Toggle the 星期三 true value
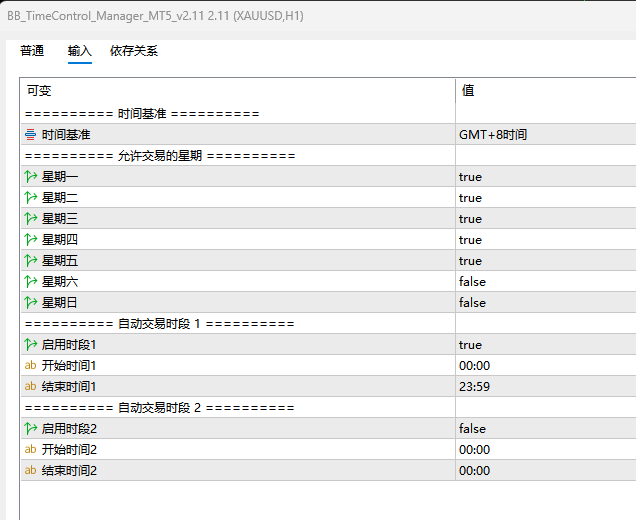The height and width of the screenshot is (520, 636). [x=470, y=219]
